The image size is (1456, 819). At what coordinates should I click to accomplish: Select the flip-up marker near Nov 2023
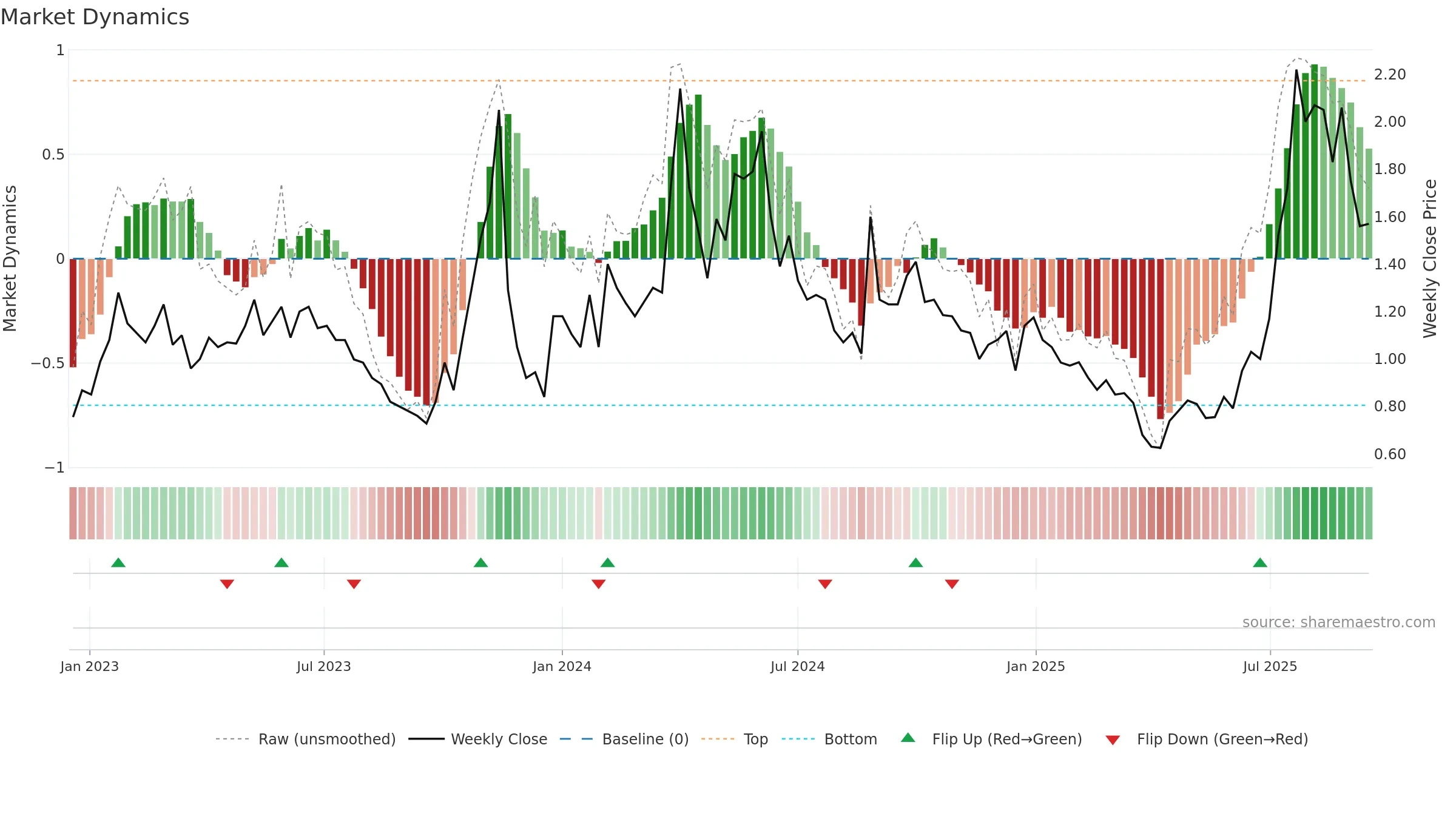(481, 562)
